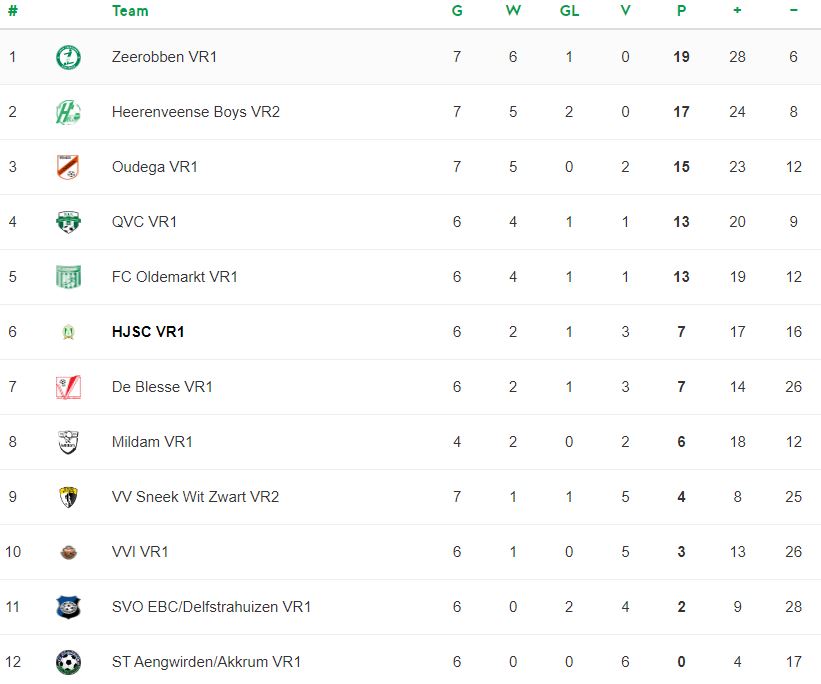The width and height of the screenshot is (821, 684).
Task: Open the ST Aengwirden/Akkrum VR1 football logo
Action: [x=68, y=662]
